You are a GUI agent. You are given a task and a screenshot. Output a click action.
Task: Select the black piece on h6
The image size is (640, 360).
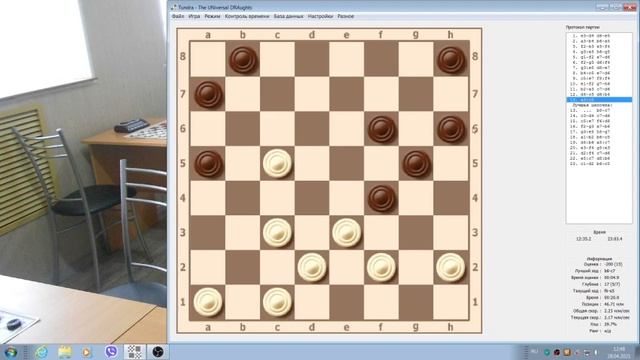point(451,129)
